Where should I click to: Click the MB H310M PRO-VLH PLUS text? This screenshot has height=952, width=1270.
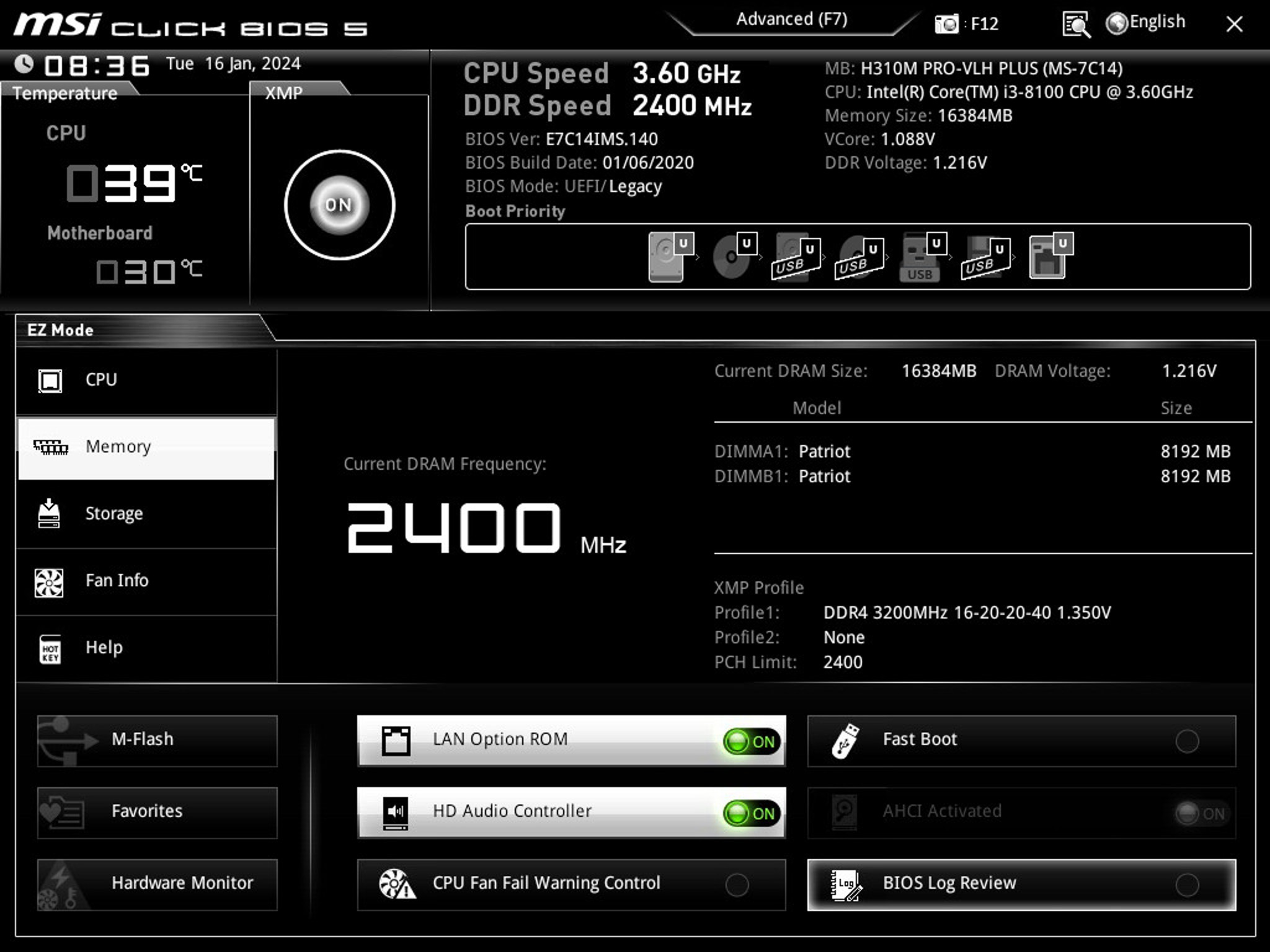pos(974,68)
